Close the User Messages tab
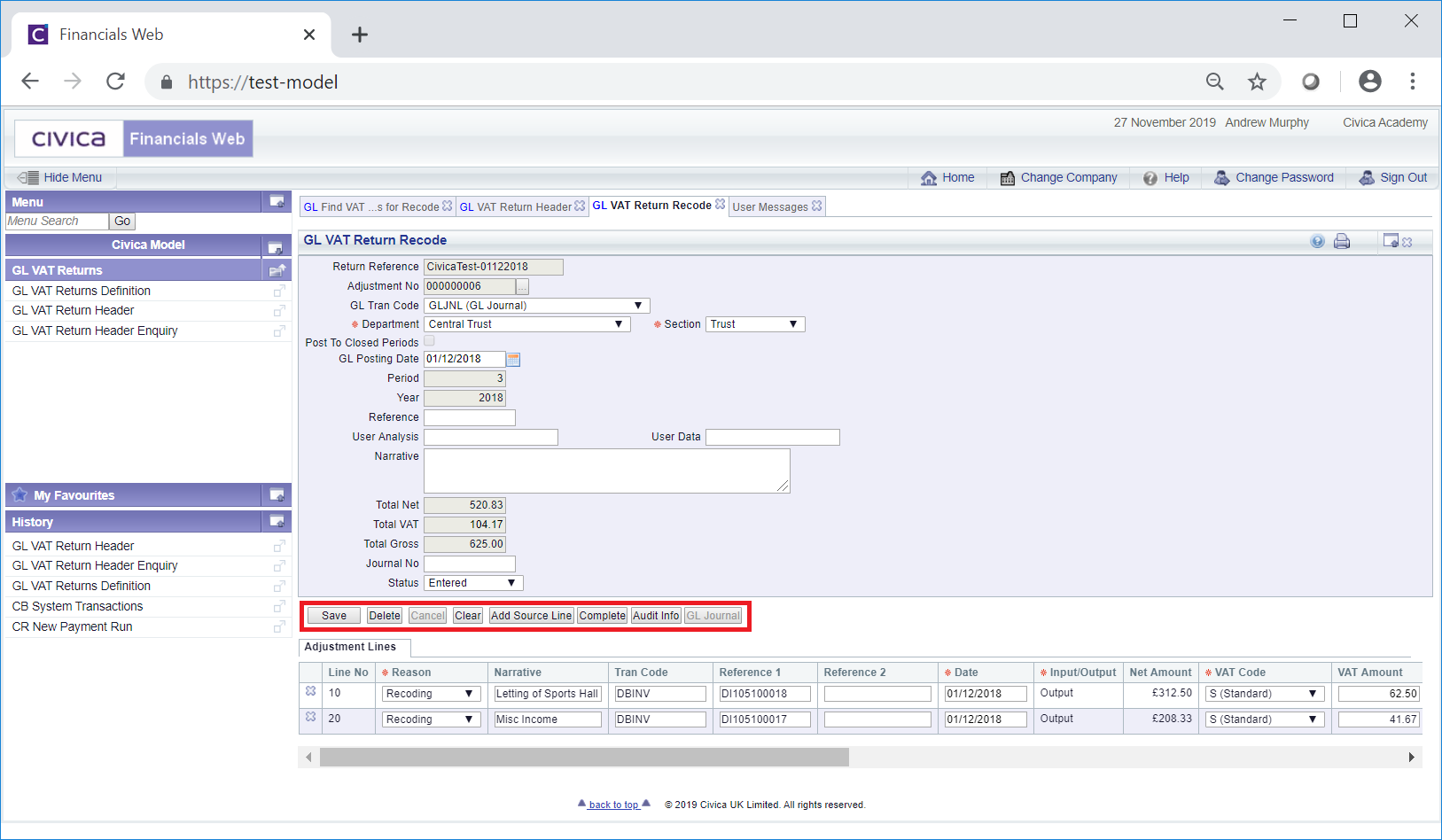Screen dimensions: 1442x840 click(x=817, y=206)
